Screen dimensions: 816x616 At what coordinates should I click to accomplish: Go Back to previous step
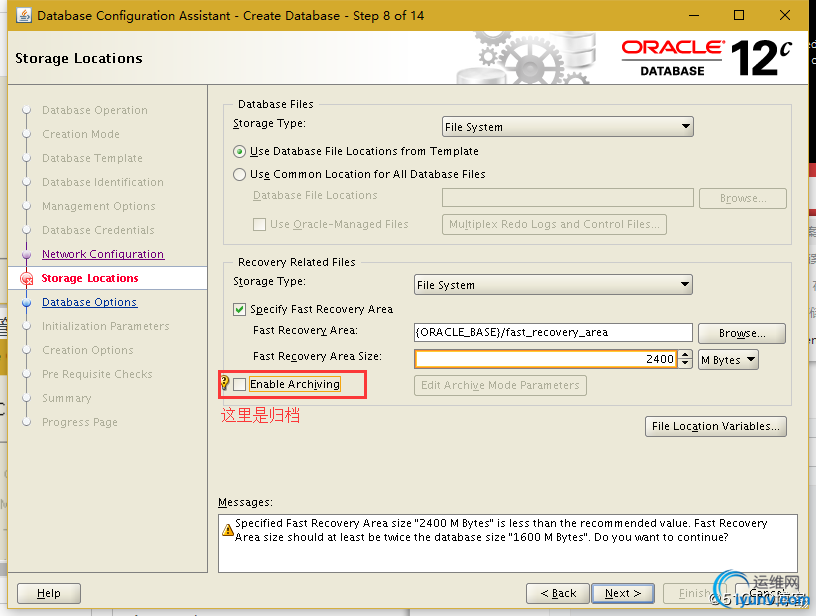point(558,593)
